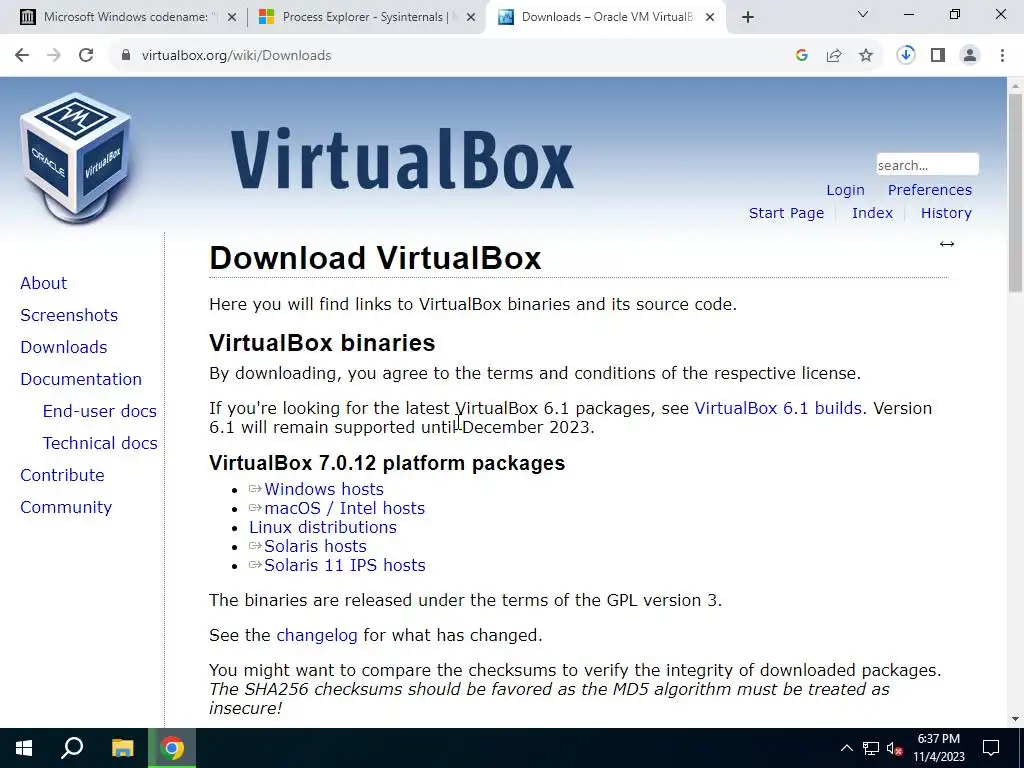Open Downloads in the sidebar
The image size is (1024, 768).
click(63, 347)
